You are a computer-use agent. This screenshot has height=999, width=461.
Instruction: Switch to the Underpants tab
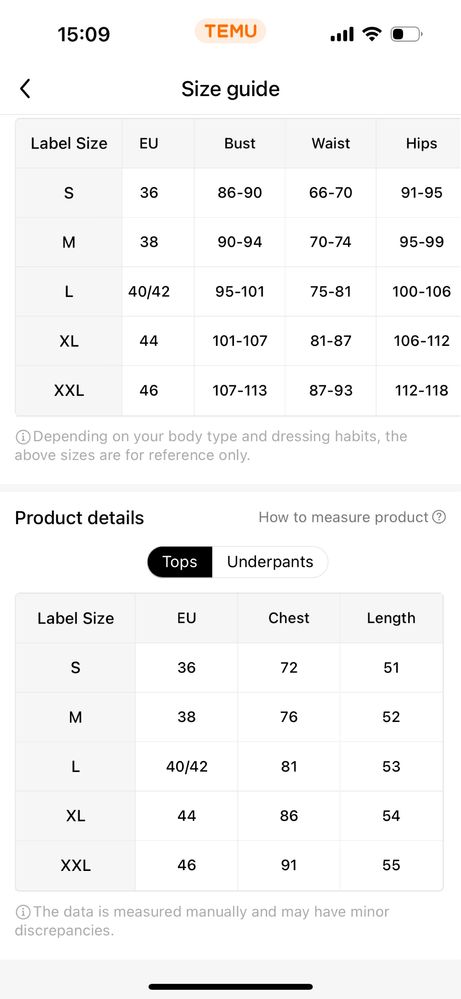click(x=270, y=562)
